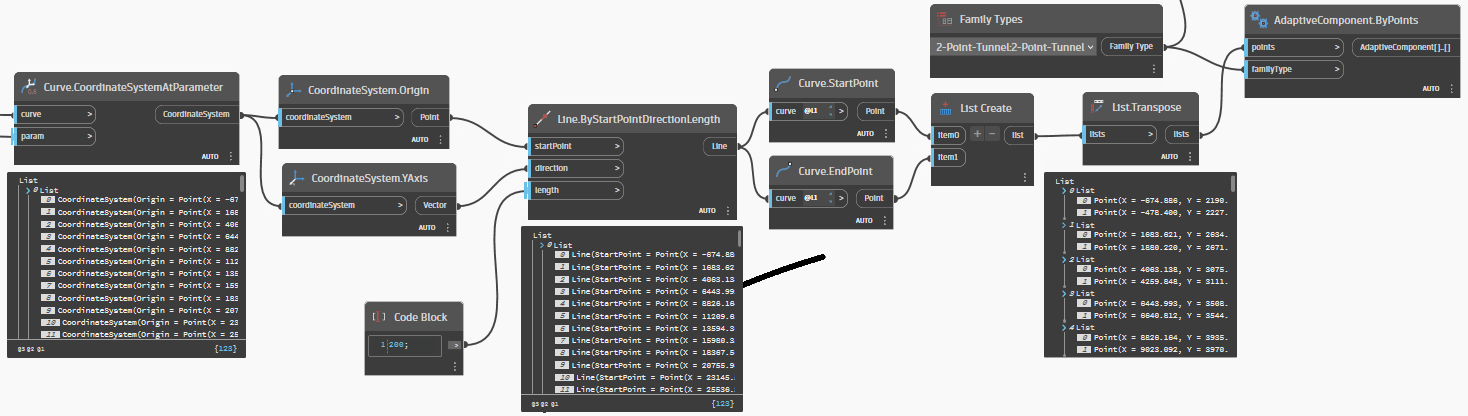This screenshot has width=1468, height=416.
Task: Click the Item1 input port on List Create
Action: click(x=948, y=157)
